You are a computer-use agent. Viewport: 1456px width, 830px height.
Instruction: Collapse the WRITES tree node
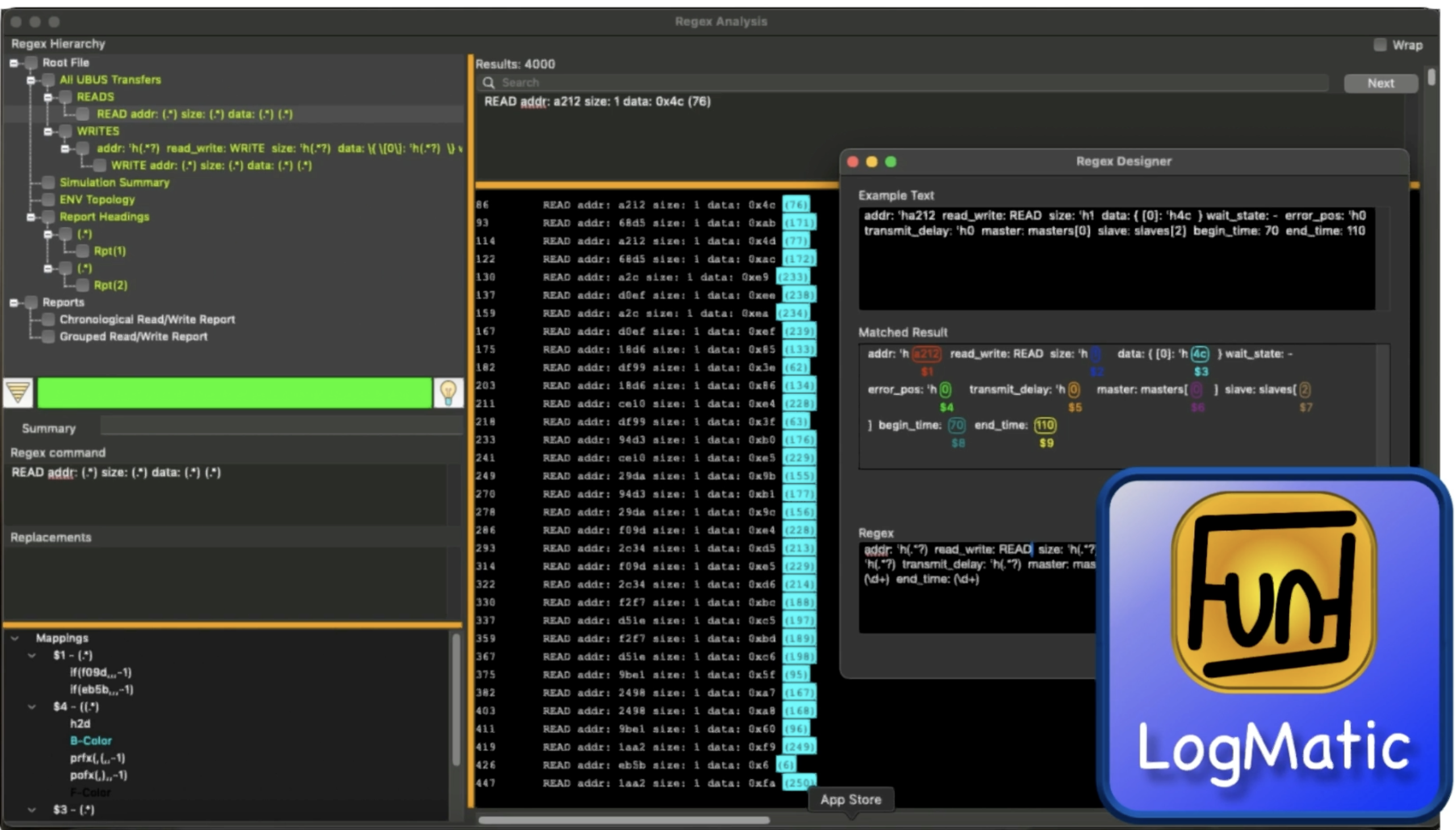tap(48, 131)
